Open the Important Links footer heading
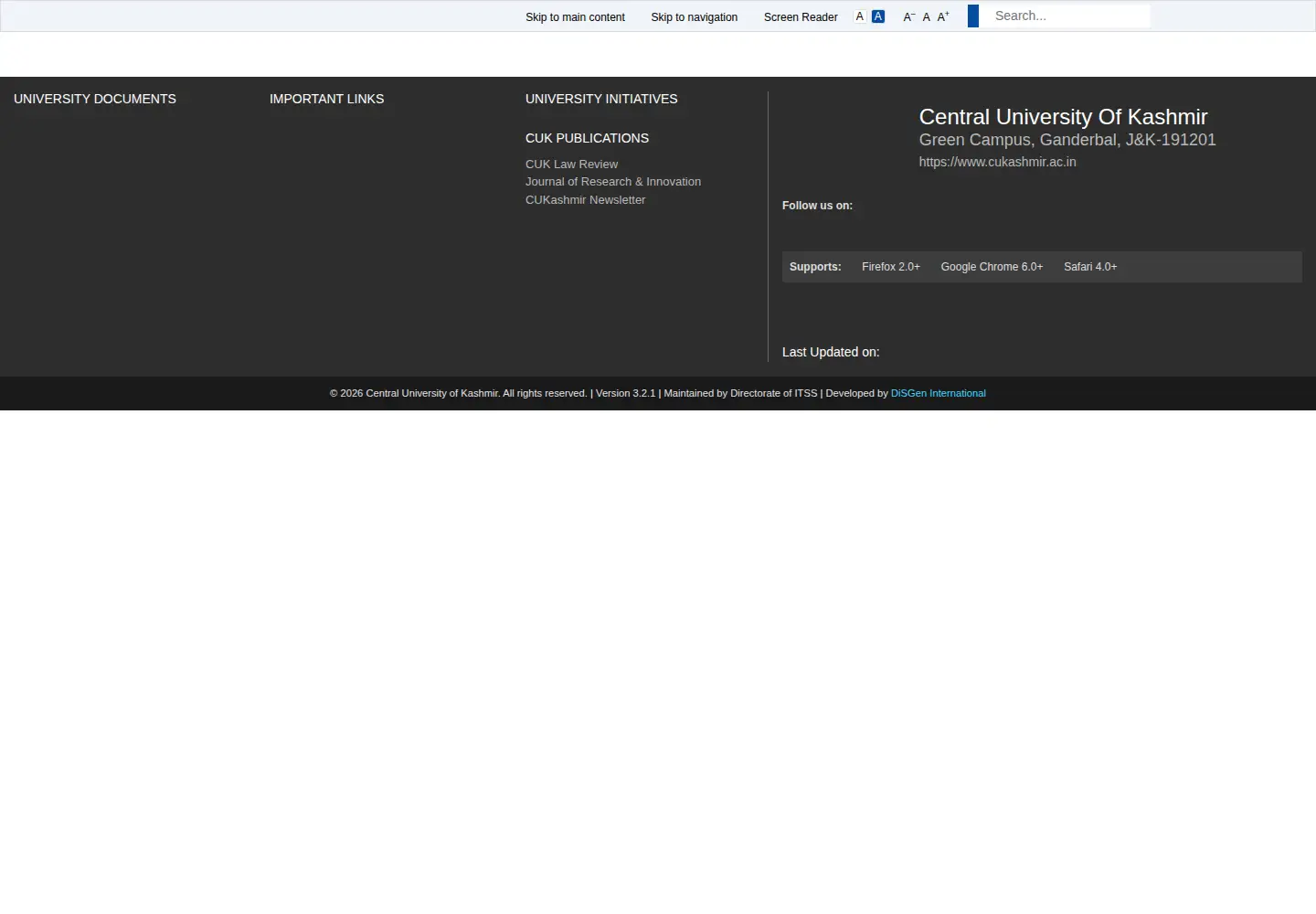This screenshot has width=1316, height=914. click(x=327, y=99)
